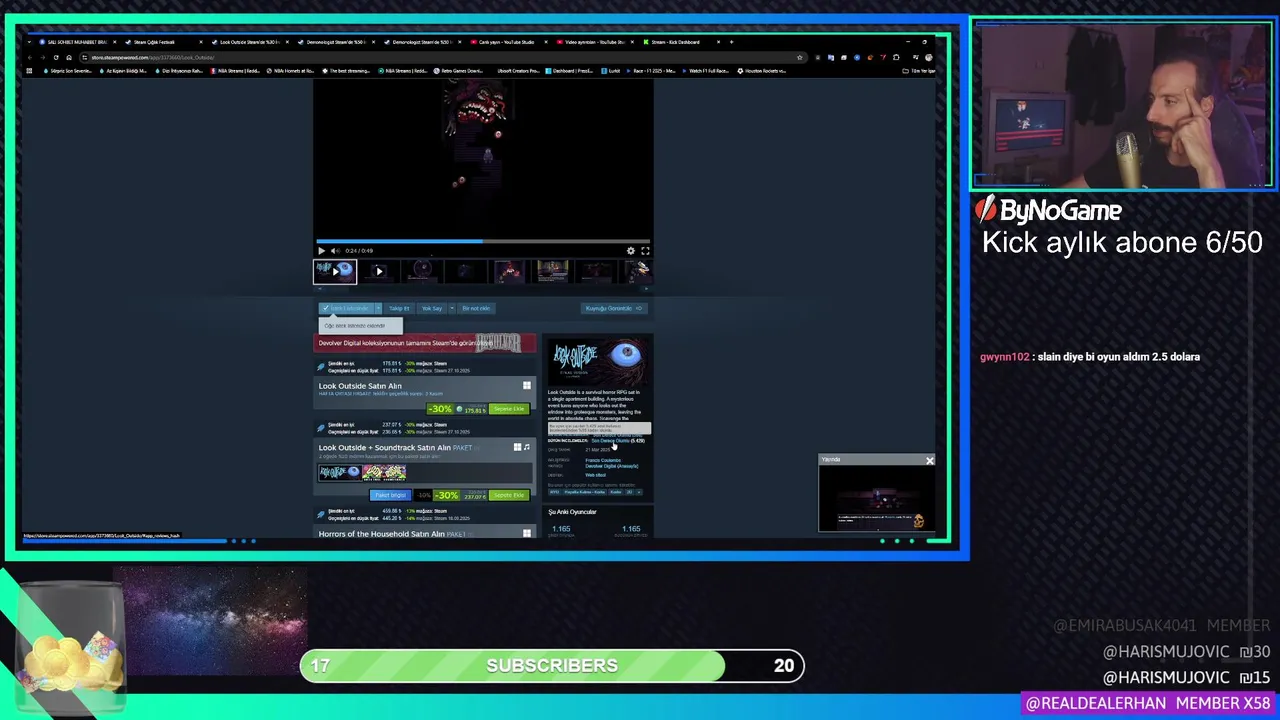Play the trailer video
Screen dimensions: 1280x720
tap(321, 251)
